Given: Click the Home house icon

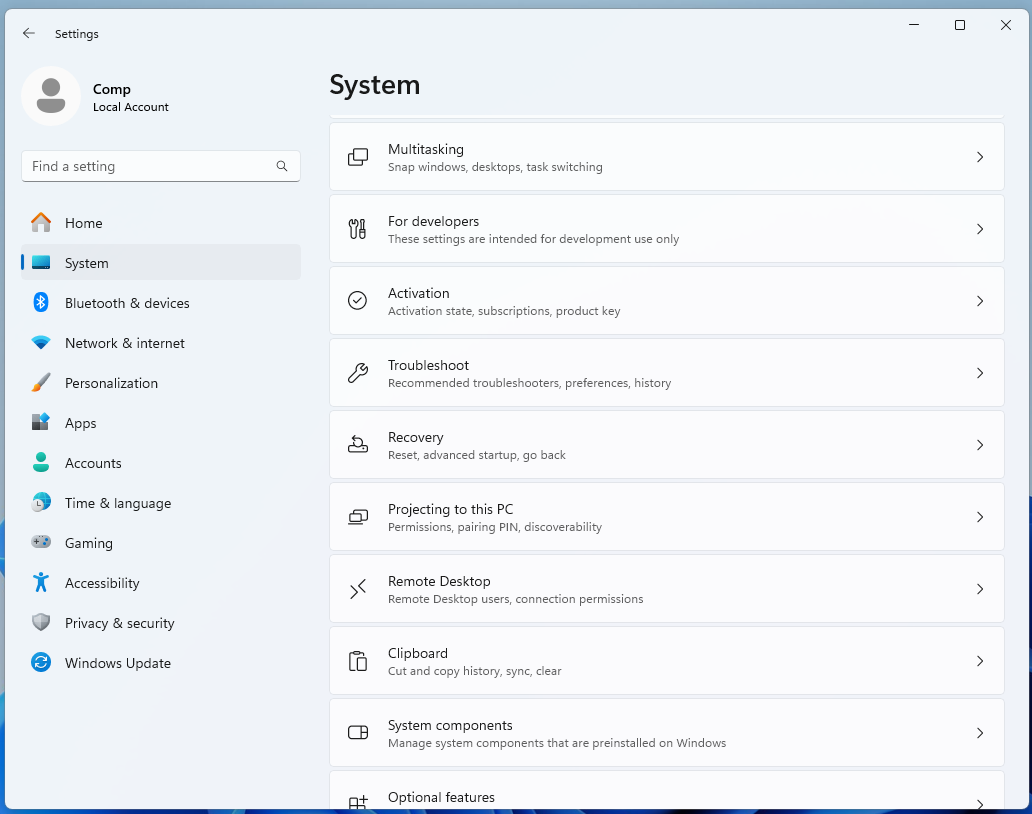Looking at the screenshot, I should (x=41, y=222).
